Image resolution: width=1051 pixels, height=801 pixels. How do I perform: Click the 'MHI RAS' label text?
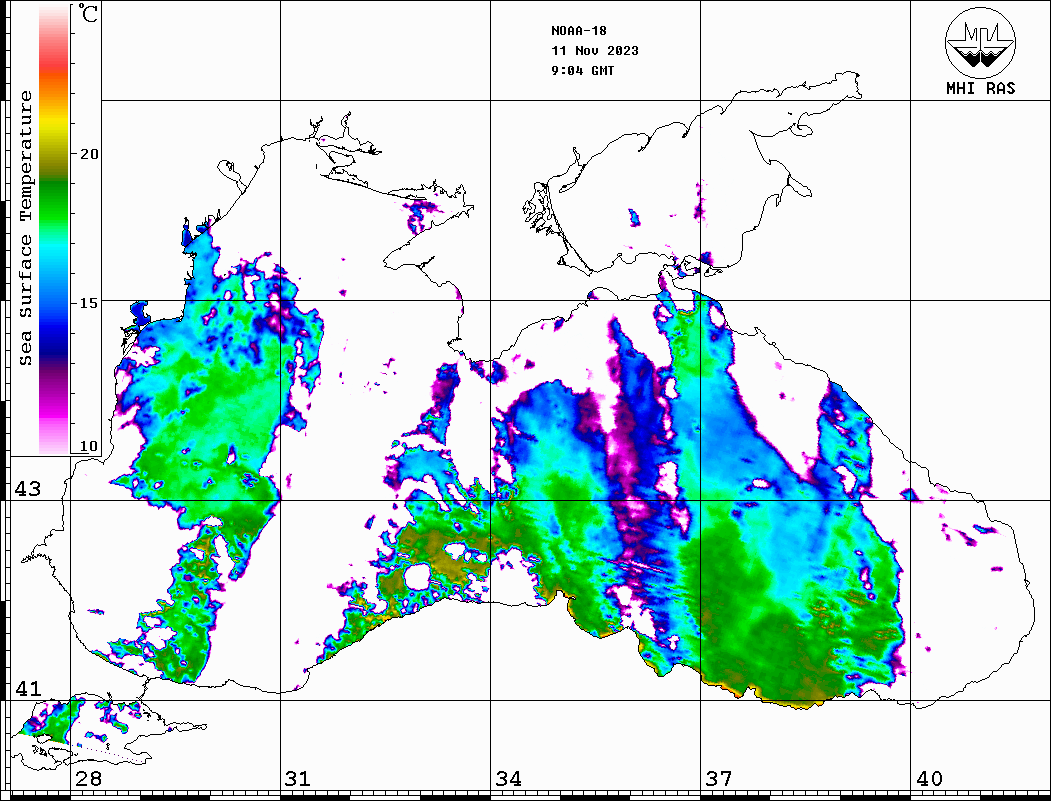(x=980, y=88)
